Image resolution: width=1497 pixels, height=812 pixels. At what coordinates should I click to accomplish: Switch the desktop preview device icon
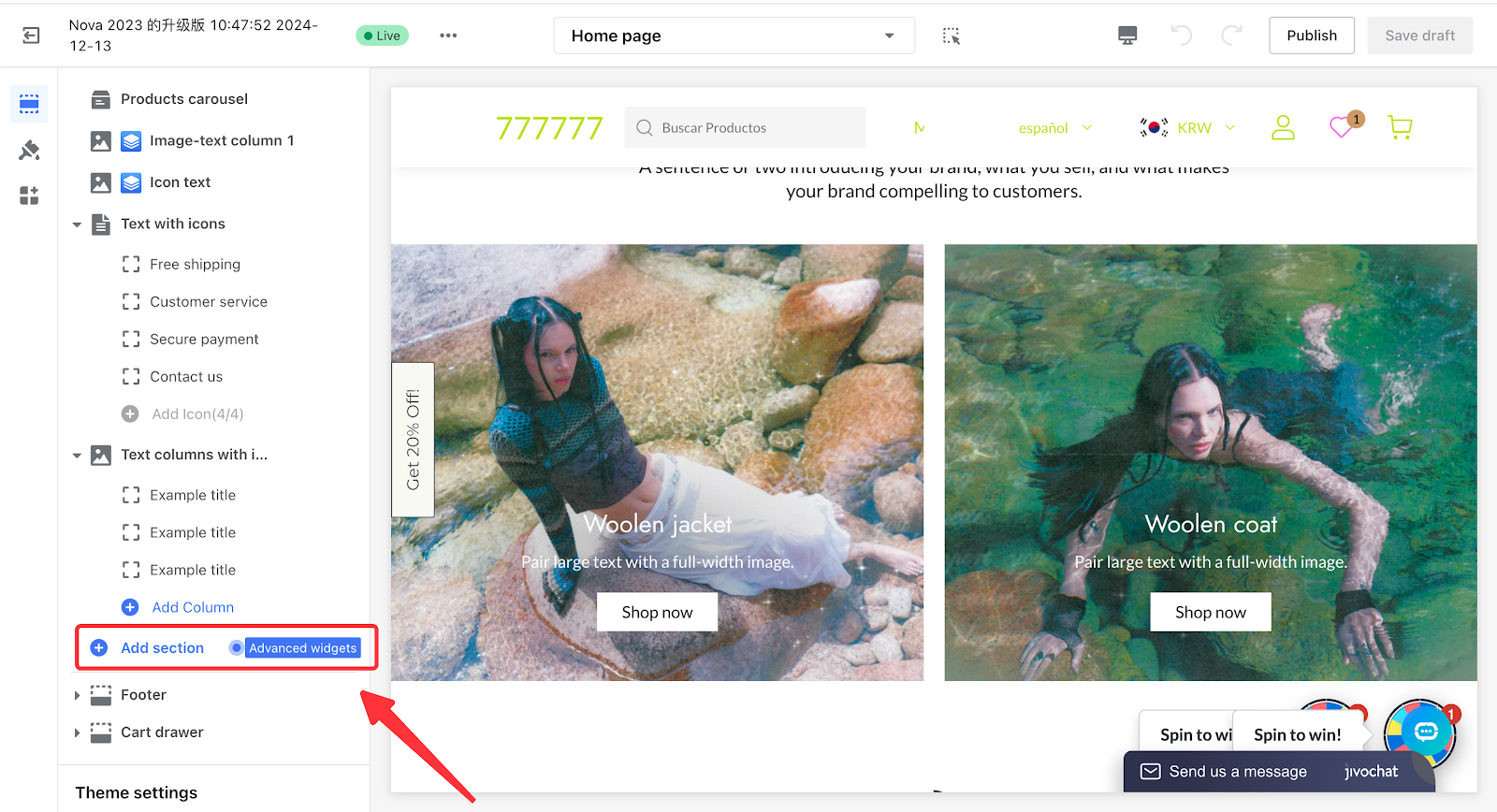point(1127,36)
